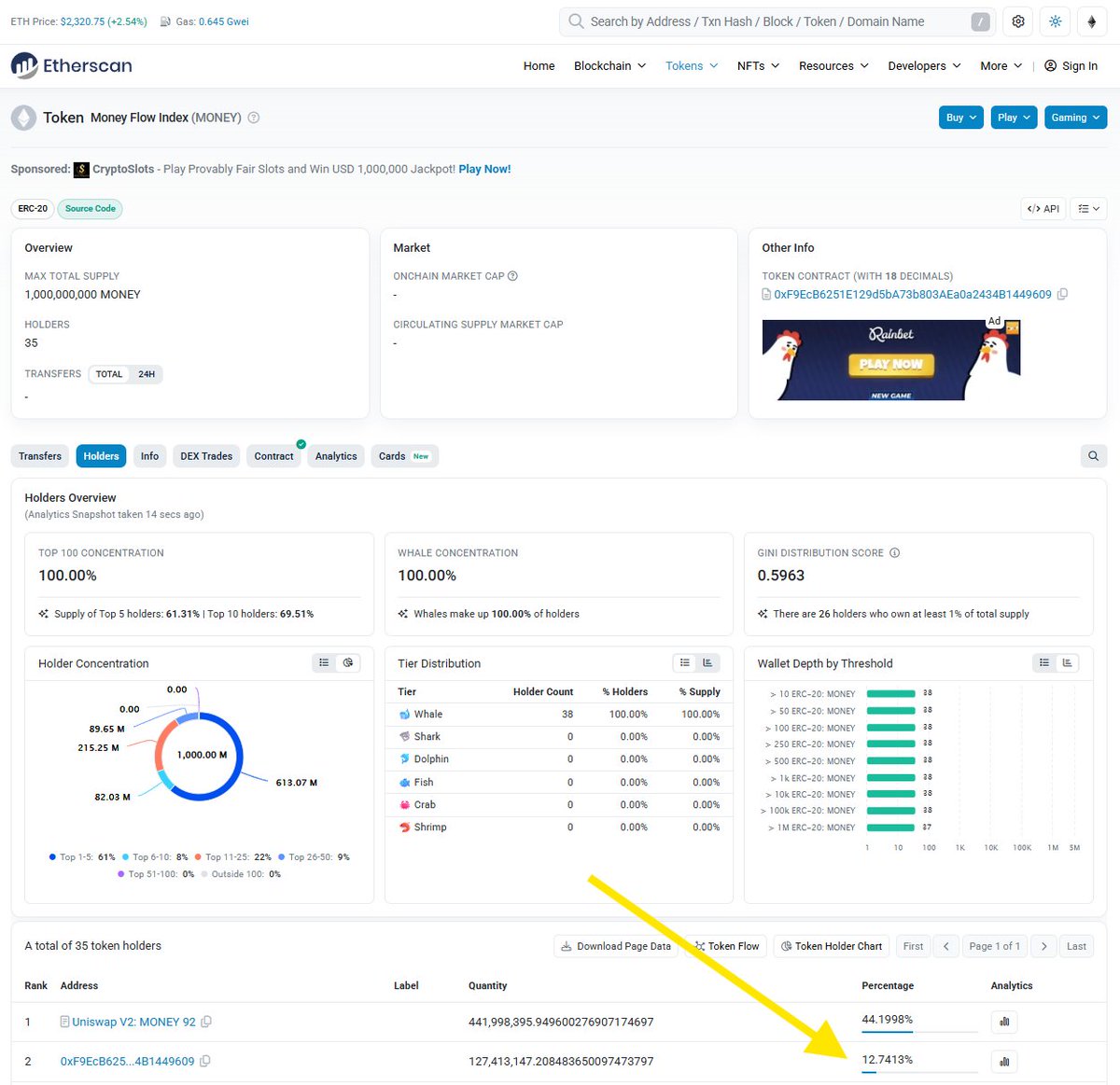The image size is (1120, 1085).
Task: Open the Onchain Market Cap info icon
Action: [512, 276]
